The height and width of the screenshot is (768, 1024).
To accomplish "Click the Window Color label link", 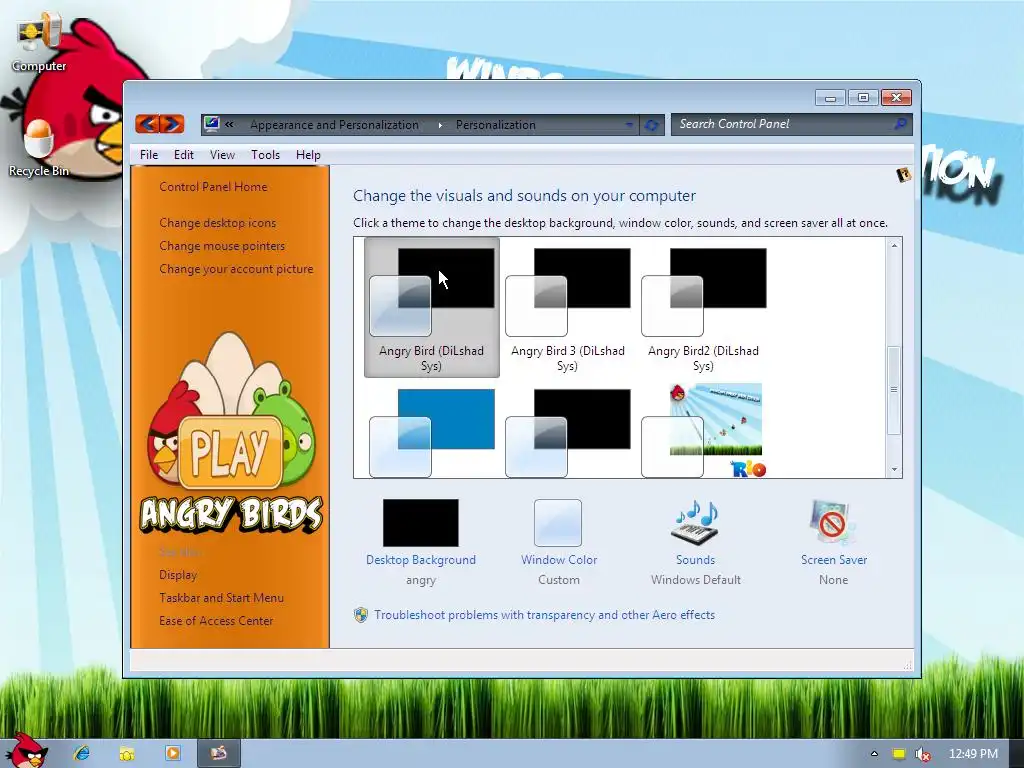I will point(559,560).
